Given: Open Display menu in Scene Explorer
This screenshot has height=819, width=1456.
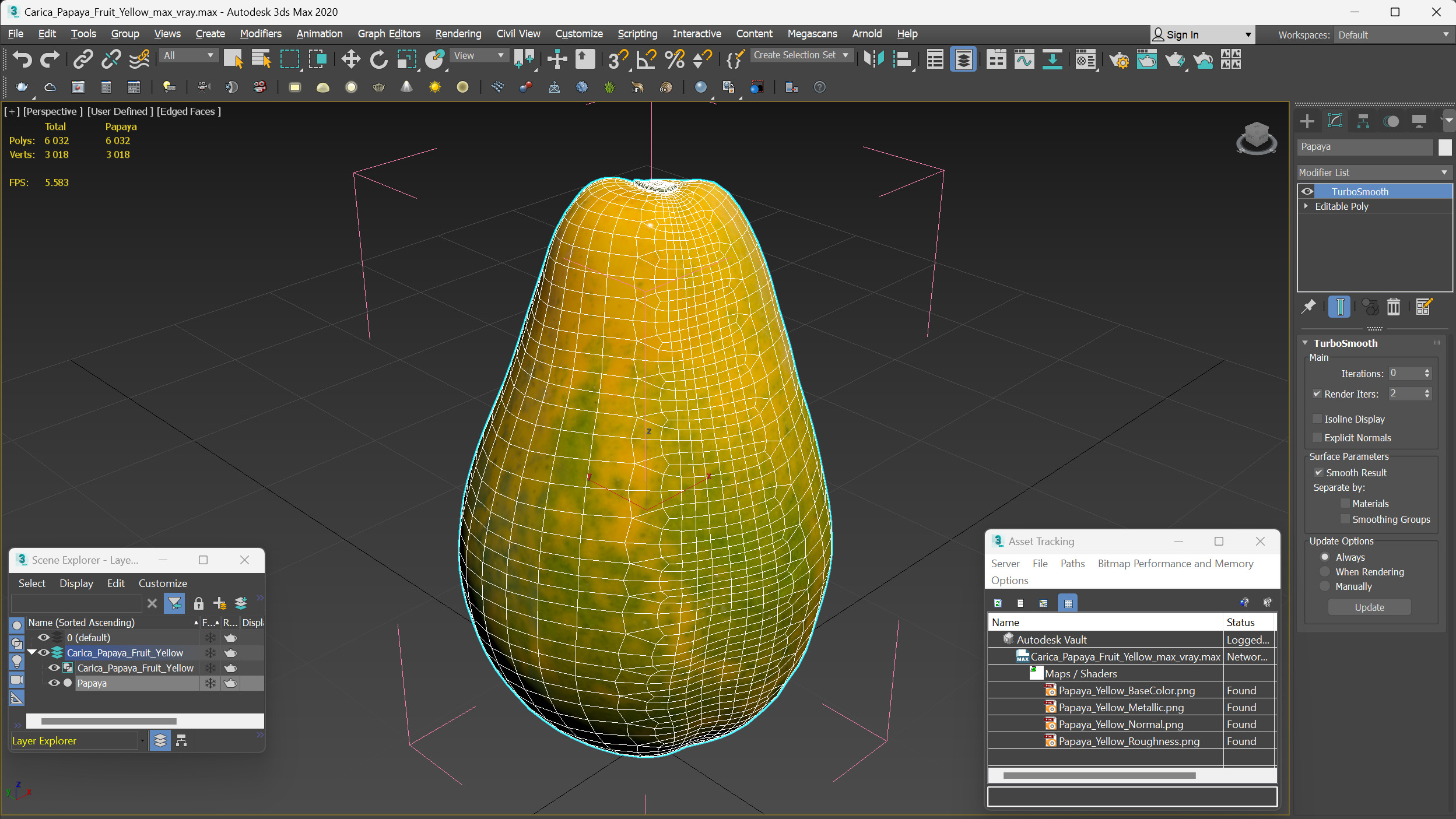Looking at the screenshot, I should click(x=76, y=584).
